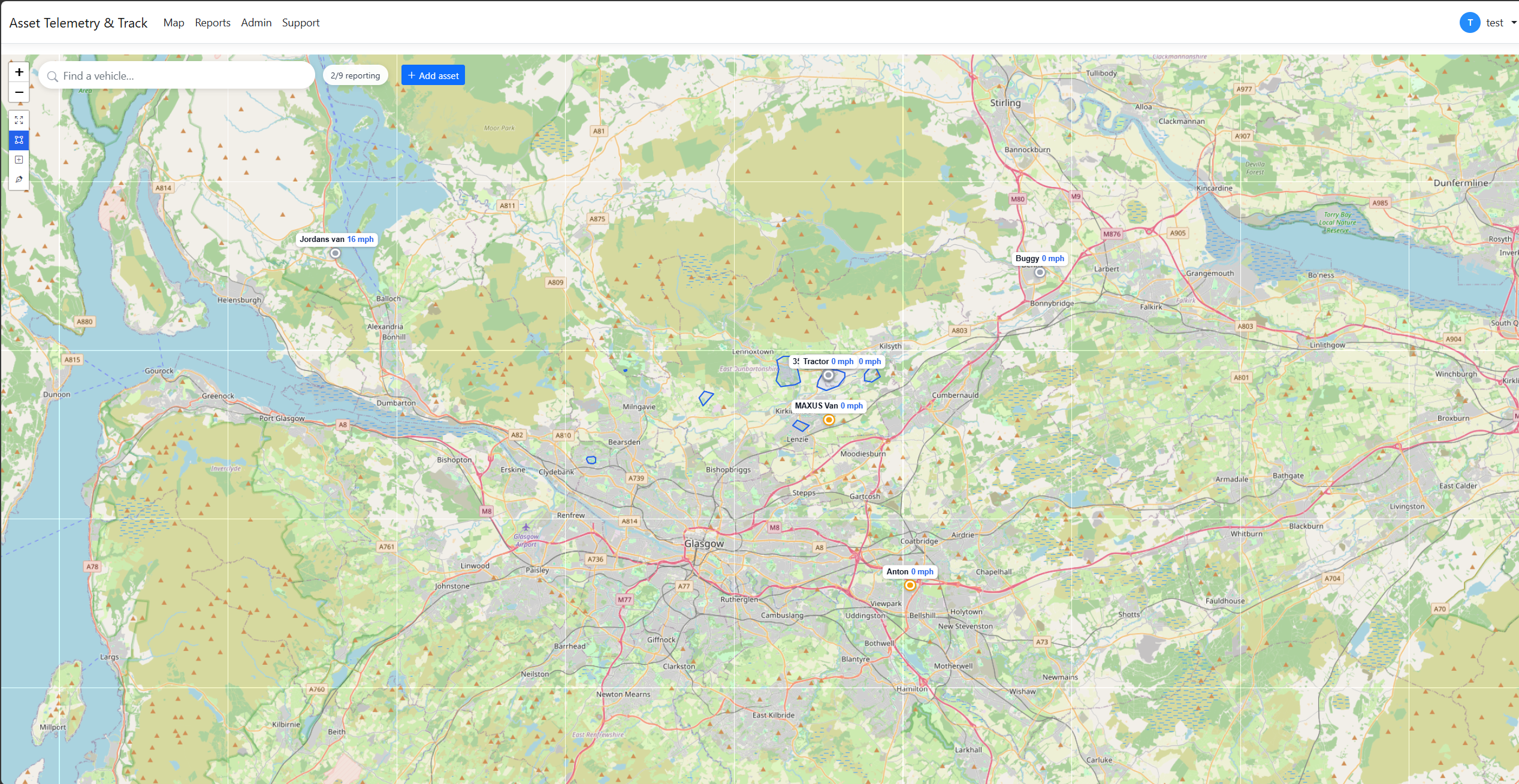Select the Buggy grey map marker
The width and height of the screenshot is (1519, 784).
pyautogui.click(x=1040, y=273)
